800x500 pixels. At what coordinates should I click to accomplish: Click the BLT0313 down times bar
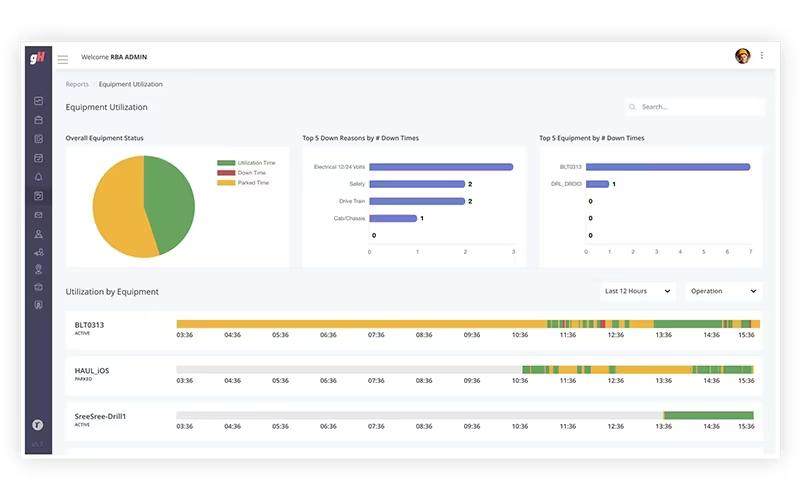click(668, 167)
